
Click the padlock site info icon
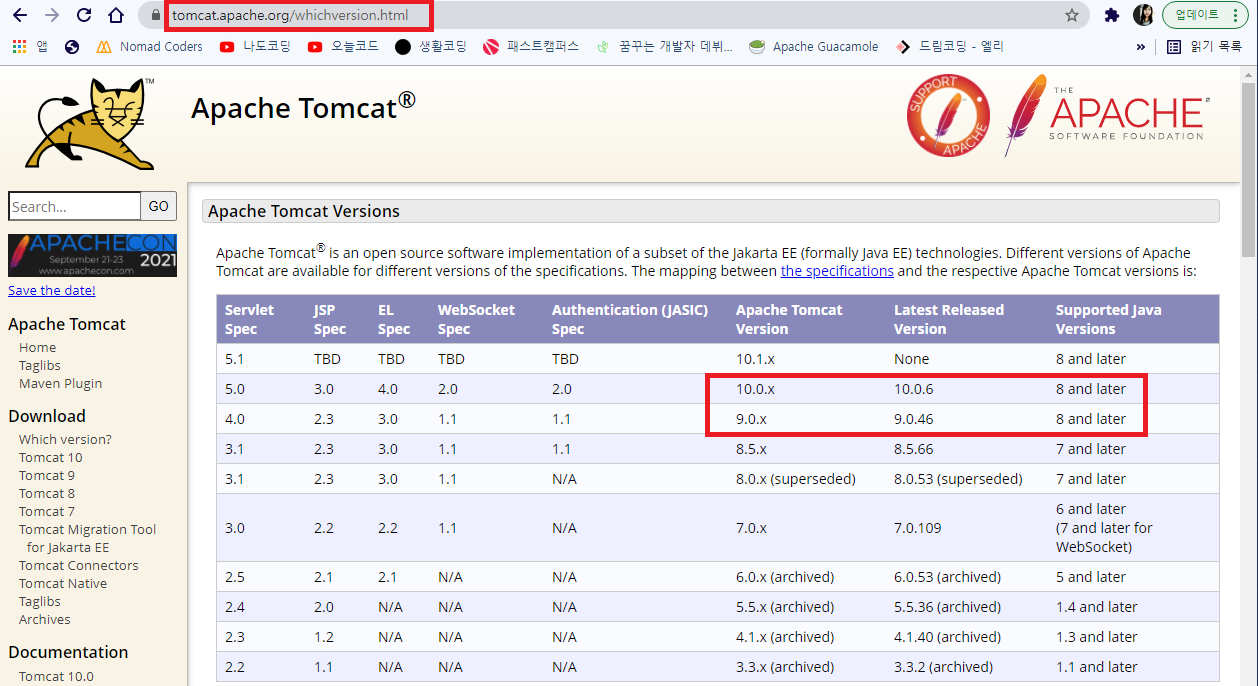pos(155,16)
